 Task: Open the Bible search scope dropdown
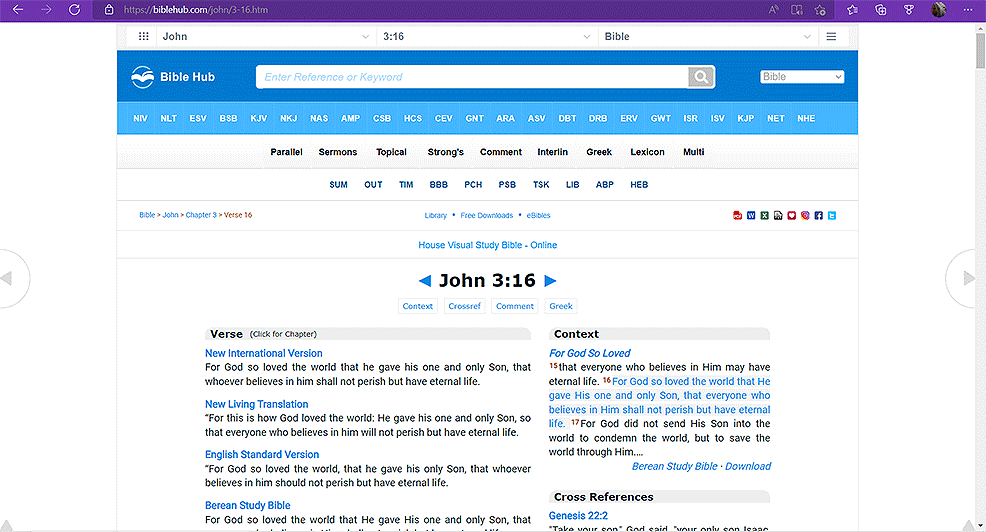pyautogui.click(x=802, y=77)
